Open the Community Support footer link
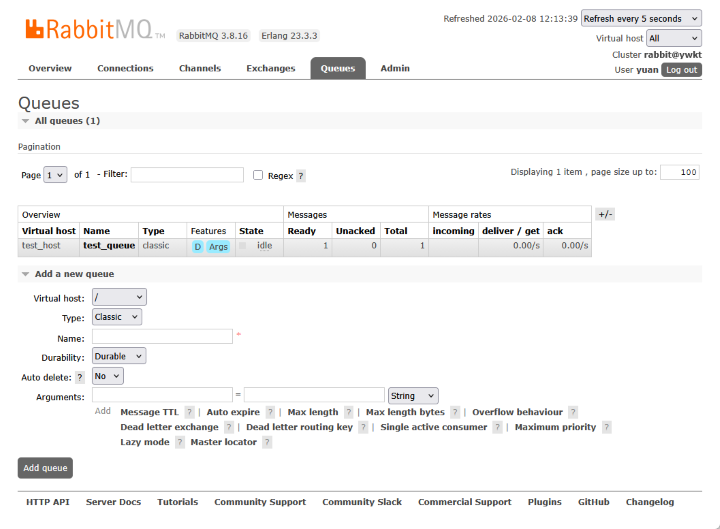Image resolution: width=720 pixels, height=529 pixels. tap(260, 502)
